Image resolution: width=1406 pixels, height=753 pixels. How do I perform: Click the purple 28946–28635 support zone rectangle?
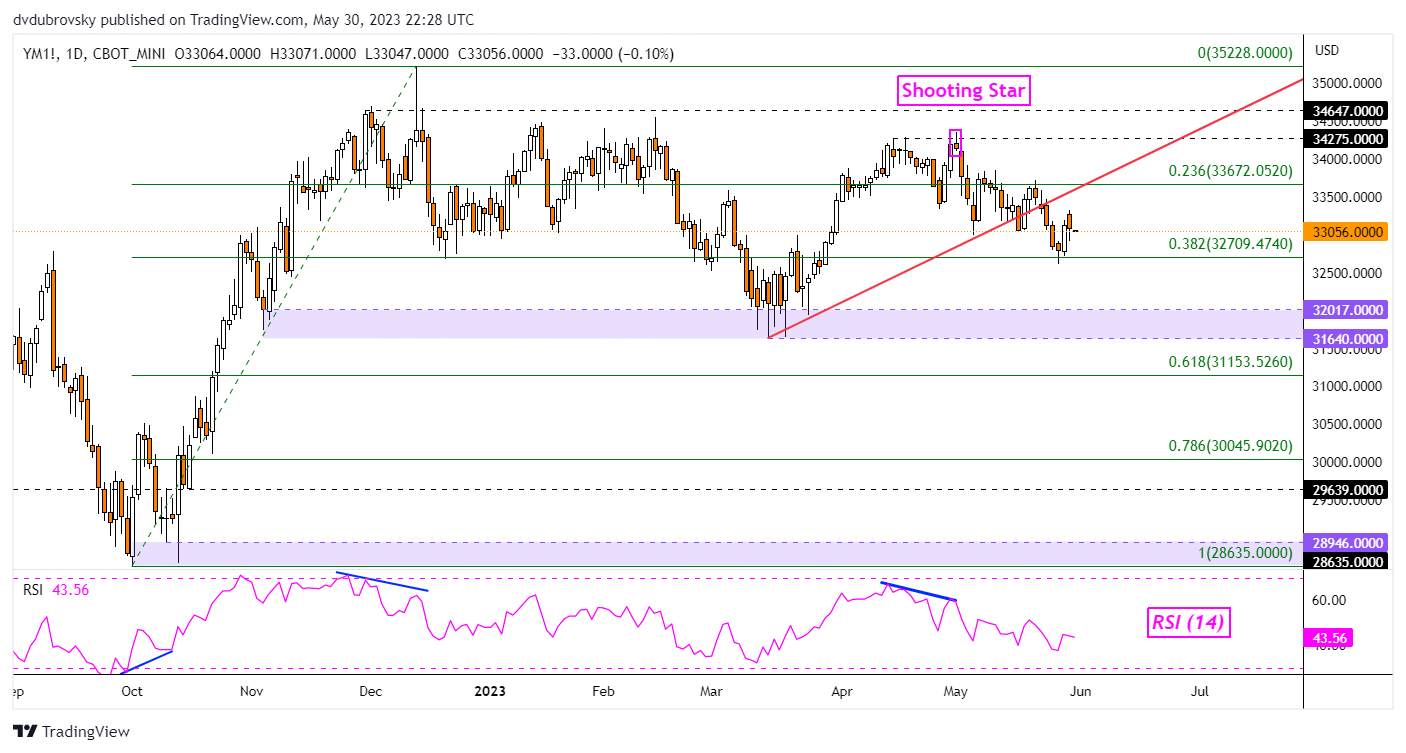click(x=717, y=553)
